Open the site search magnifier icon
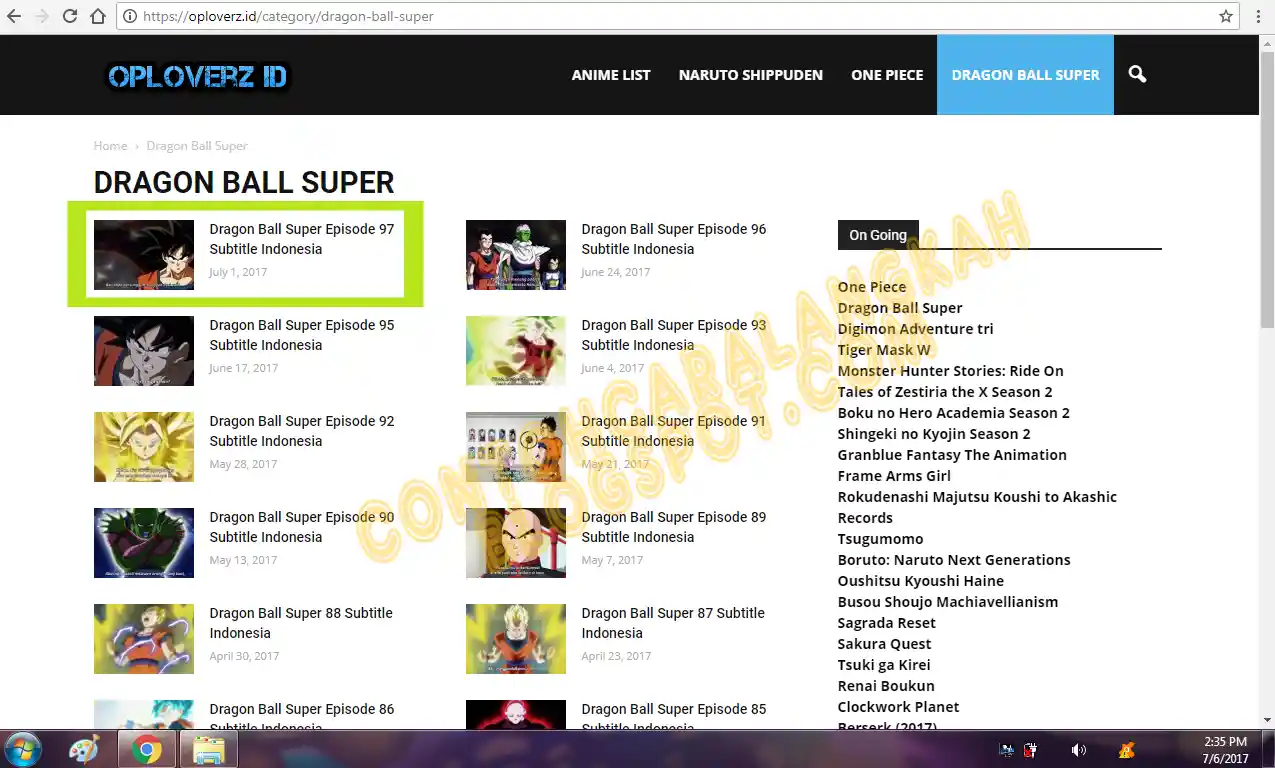The height and width of the screenshot is (768, 1275). click(1137, 74)
